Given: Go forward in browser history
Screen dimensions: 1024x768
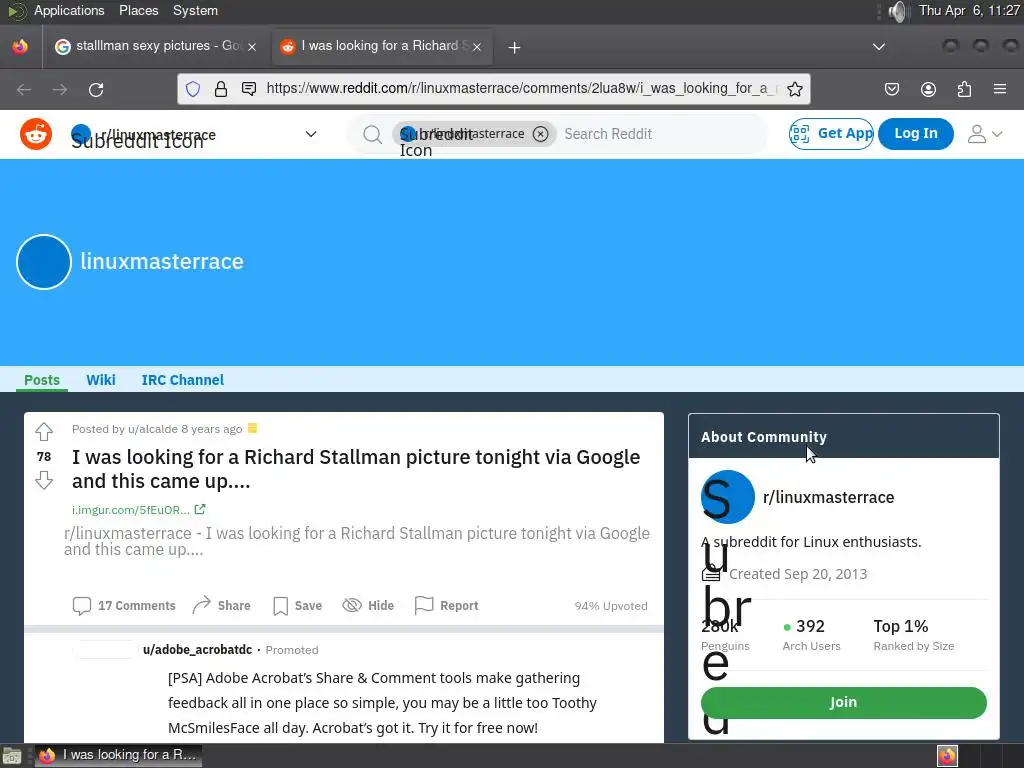Looking at the screenshot, I should (60, 89).
